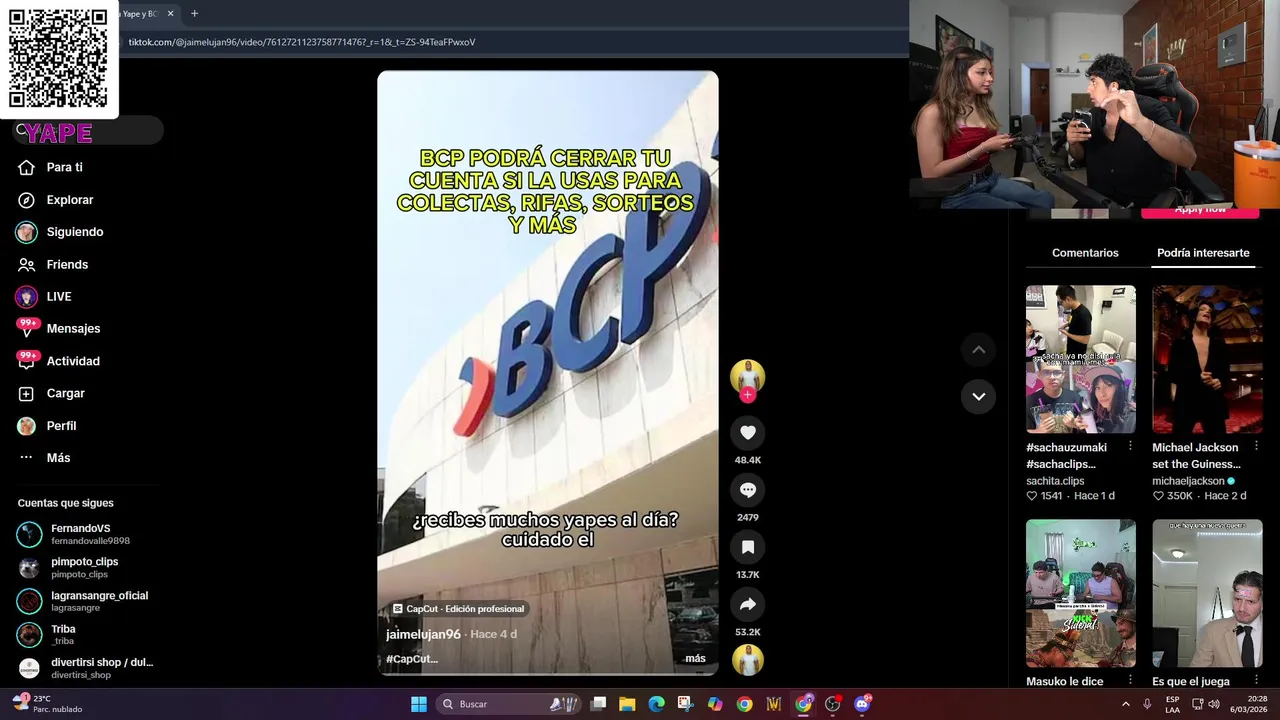Open the Windows Start menu
Image resolution: width=1280 pixels, height=720 pixels.
click(419, 704)
